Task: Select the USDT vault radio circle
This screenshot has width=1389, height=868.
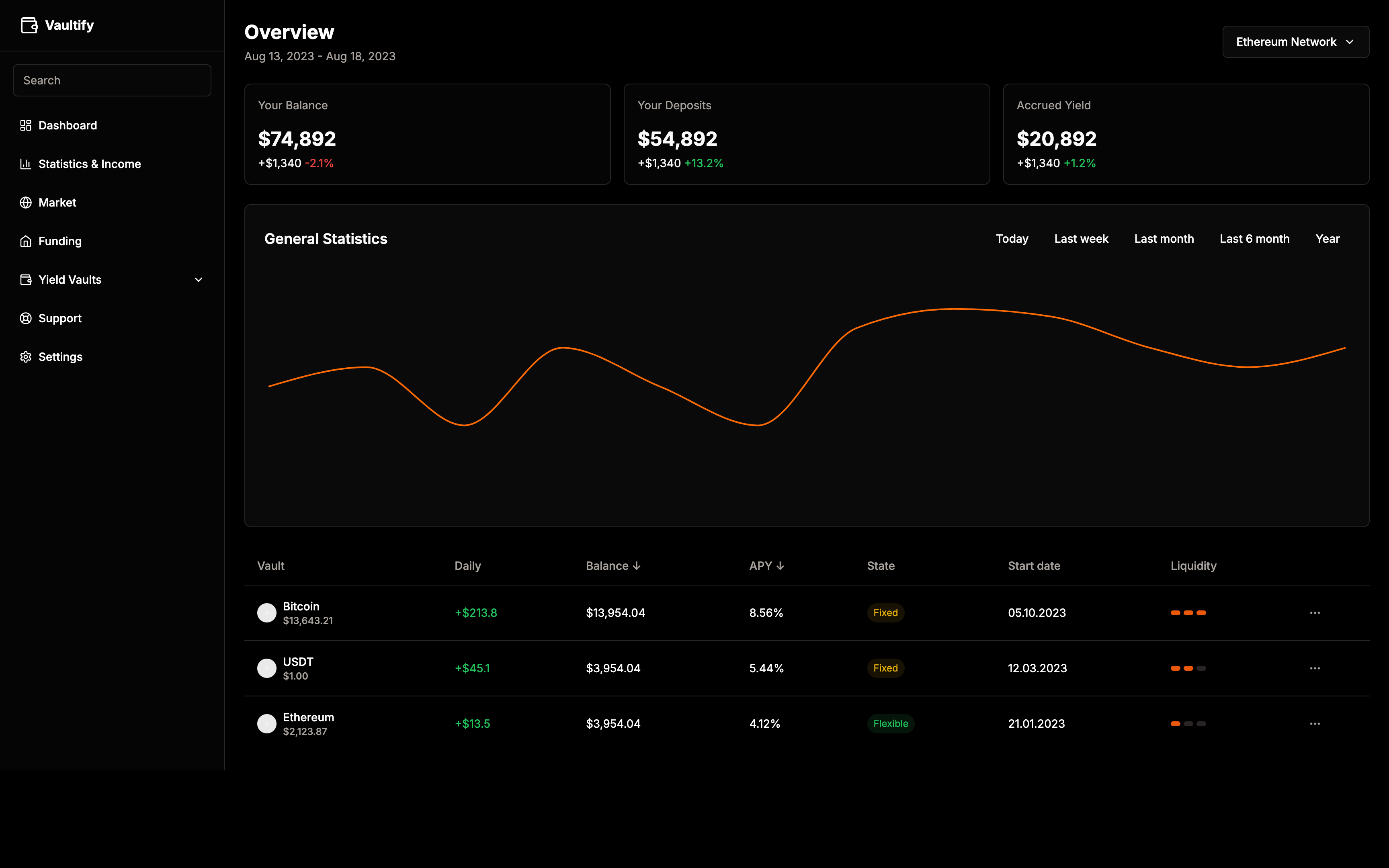Action: coord(266,667)
